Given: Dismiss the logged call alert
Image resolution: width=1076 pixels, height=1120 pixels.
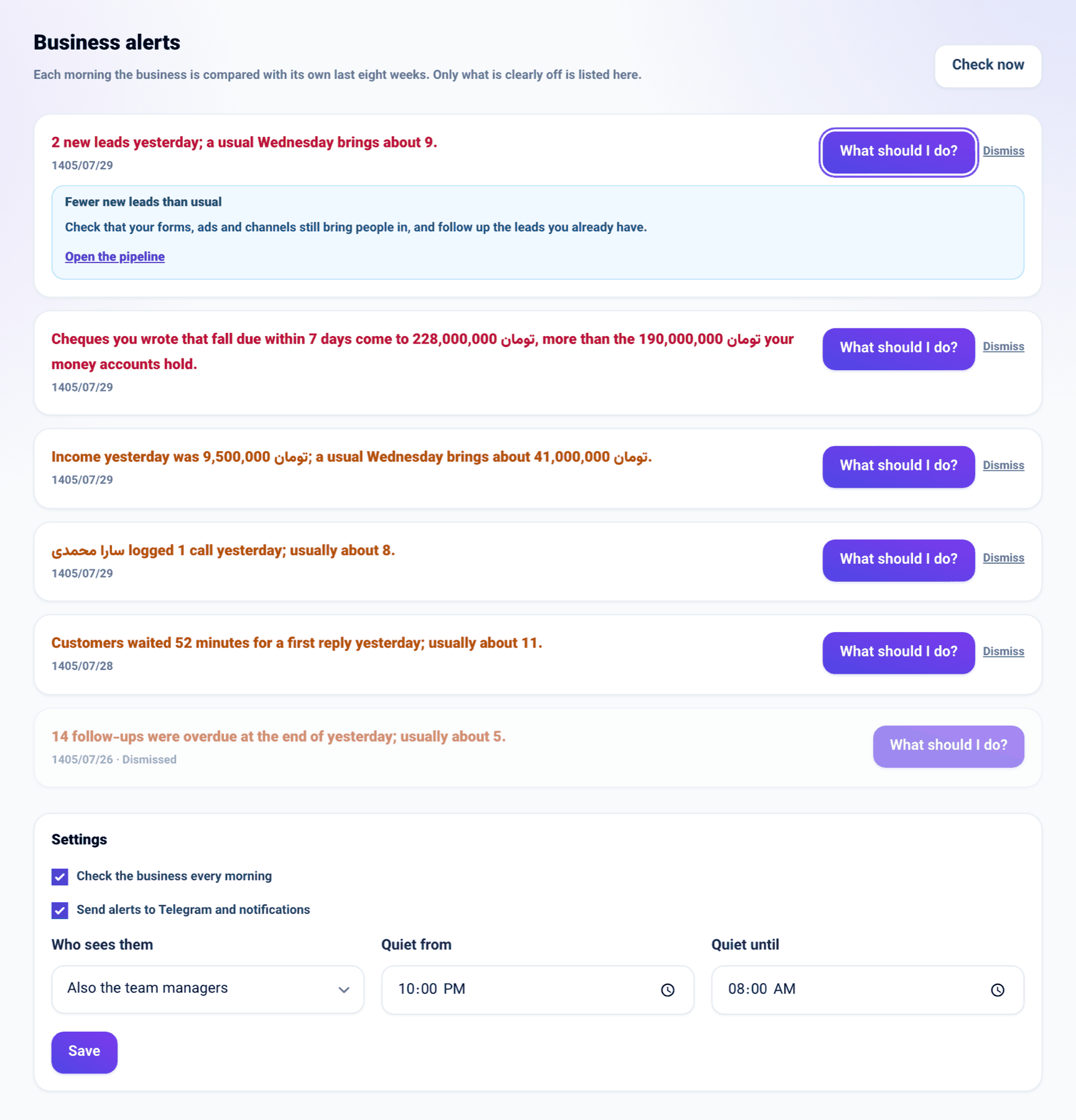Looking at the screenshot, I should [x=1003, y=558].
